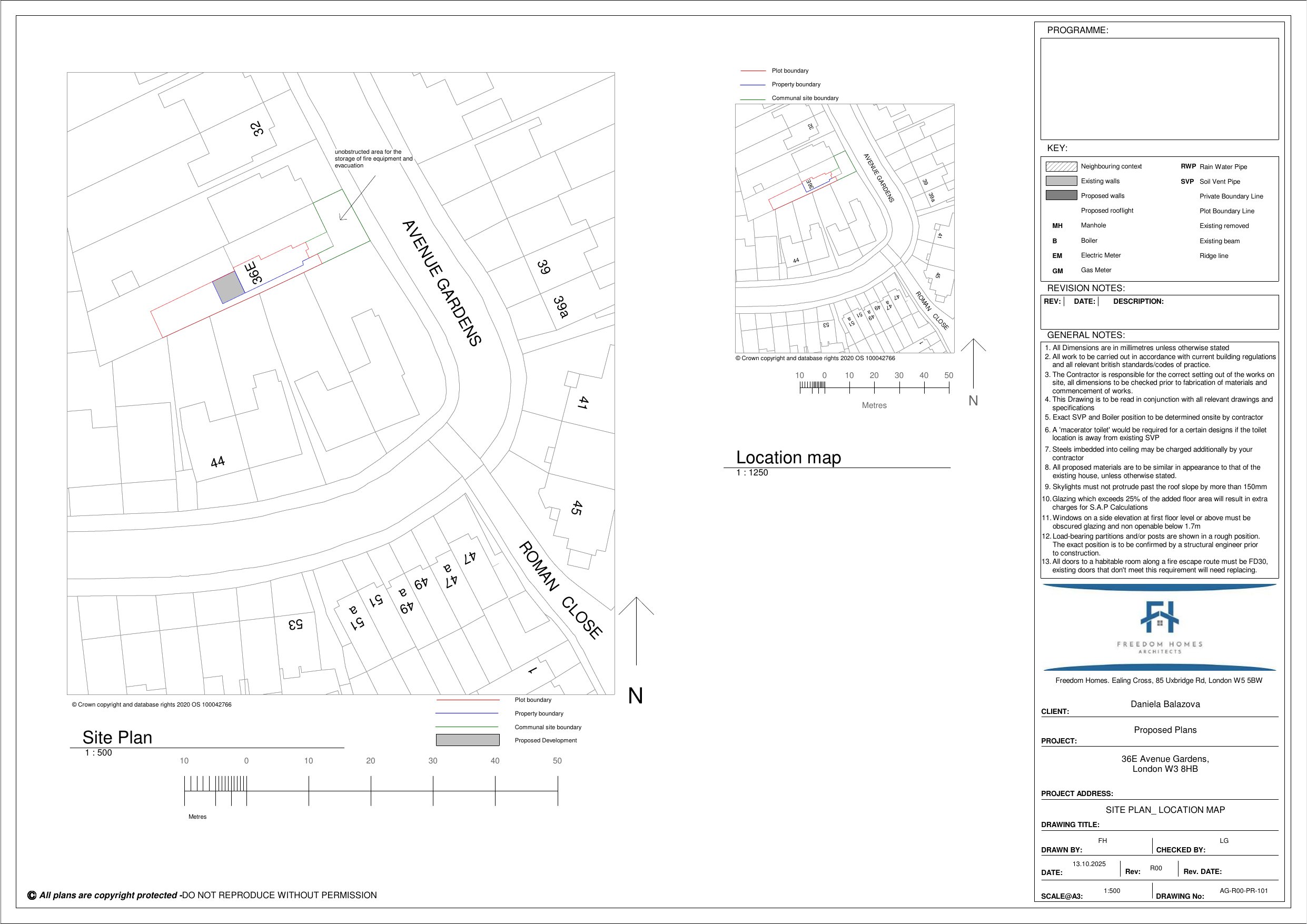
Task: Click the empty PROGRAMME box
Action: click(1159, 88)
